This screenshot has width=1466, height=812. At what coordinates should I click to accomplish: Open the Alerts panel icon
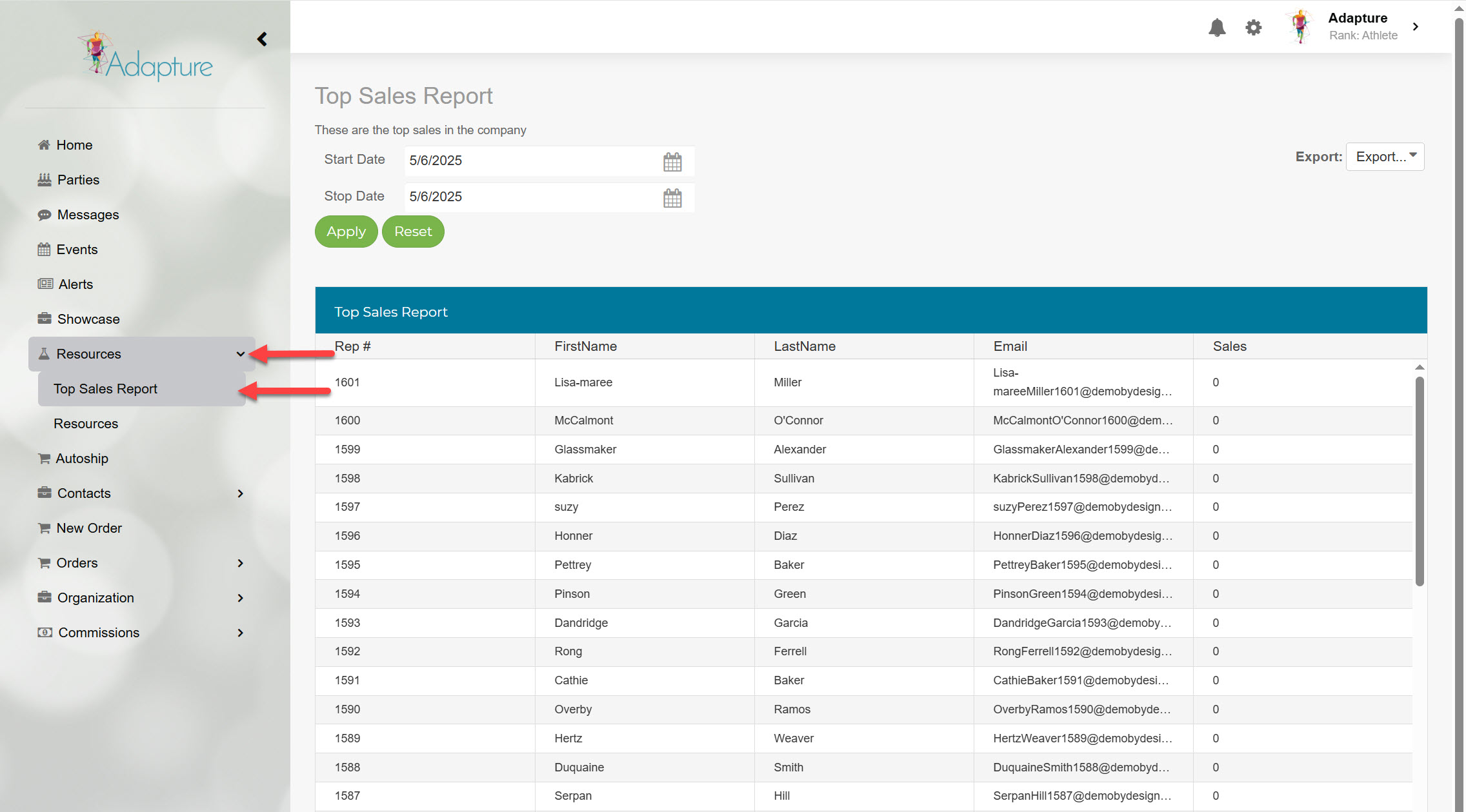click(43, 284)
